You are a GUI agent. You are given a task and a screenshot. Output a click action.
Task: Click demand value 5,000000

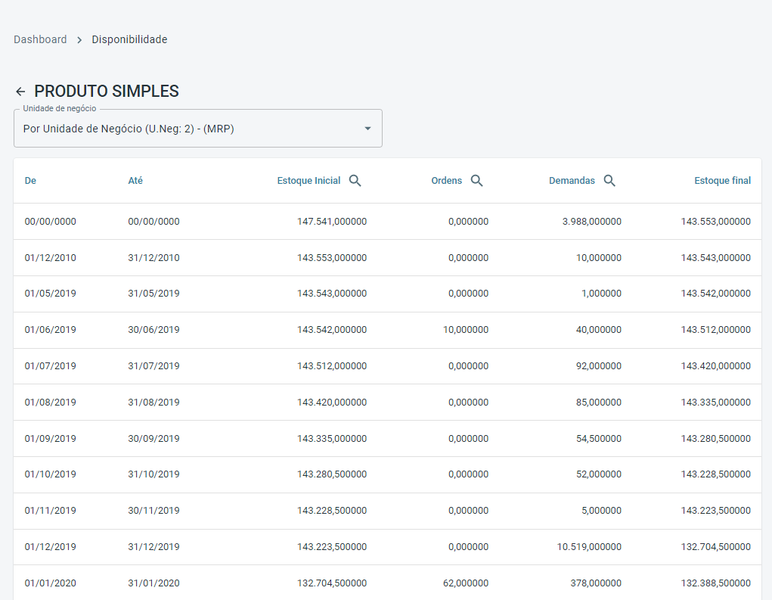[x=601, y=511]
